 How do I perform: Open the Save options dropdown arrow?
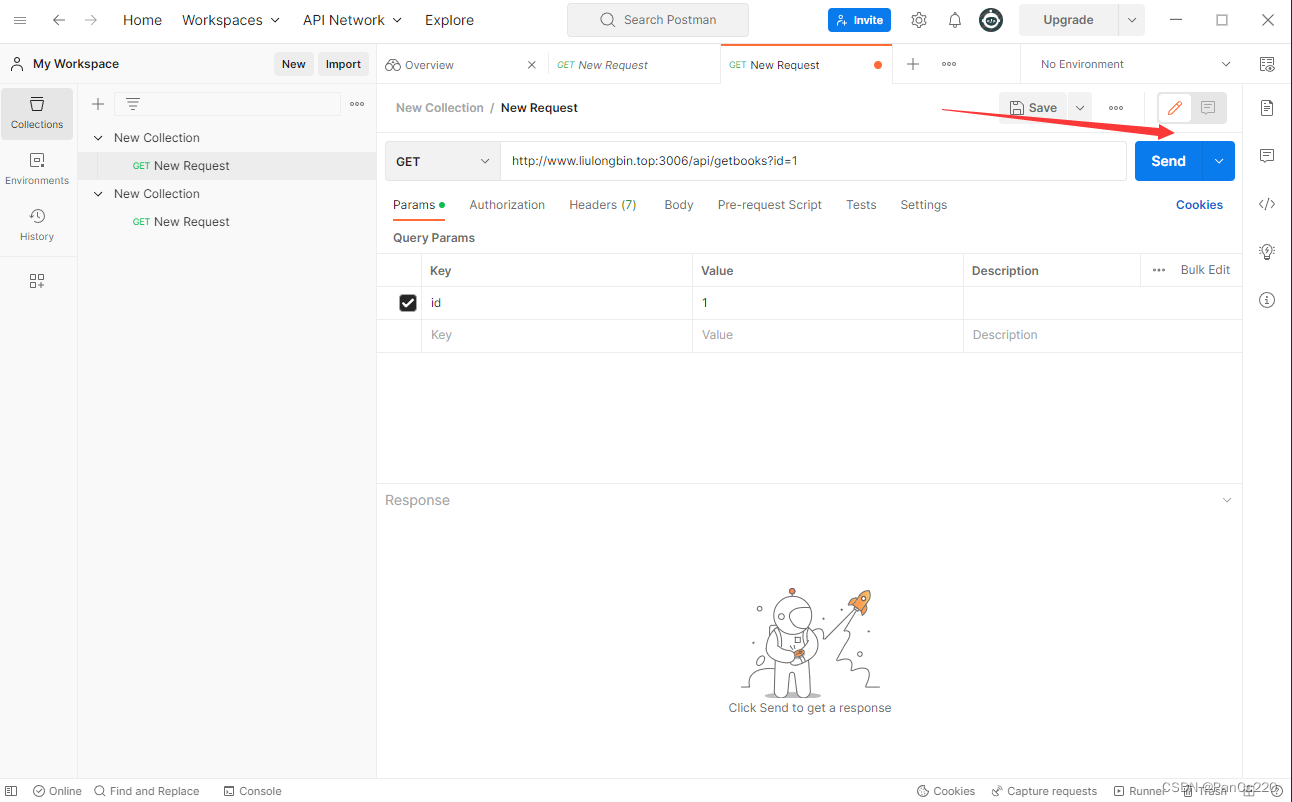(1080, 108)
